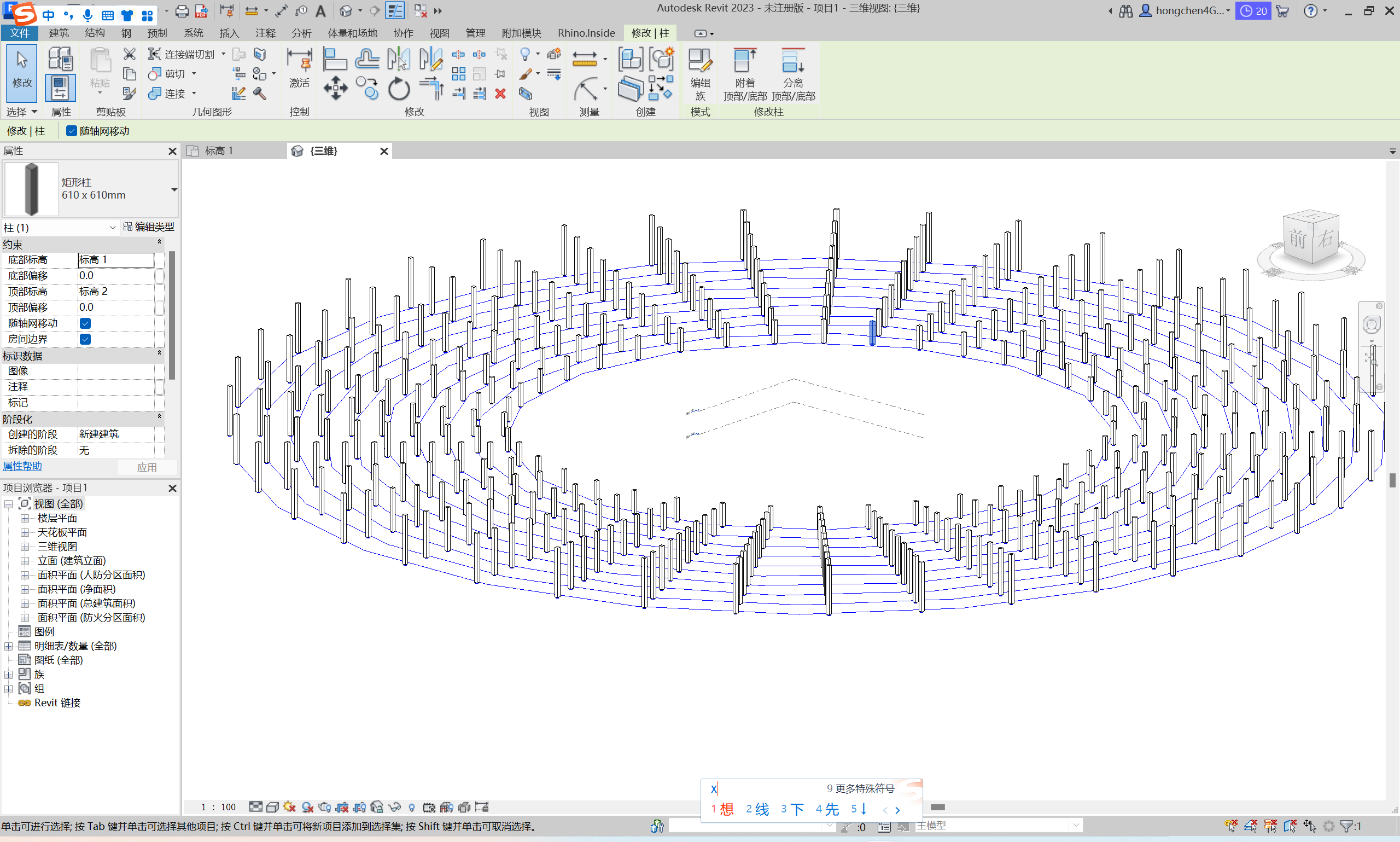Click the 顶部标高 value field
This screenshot has width=1400, height=842.
click(x=116, y=292)
